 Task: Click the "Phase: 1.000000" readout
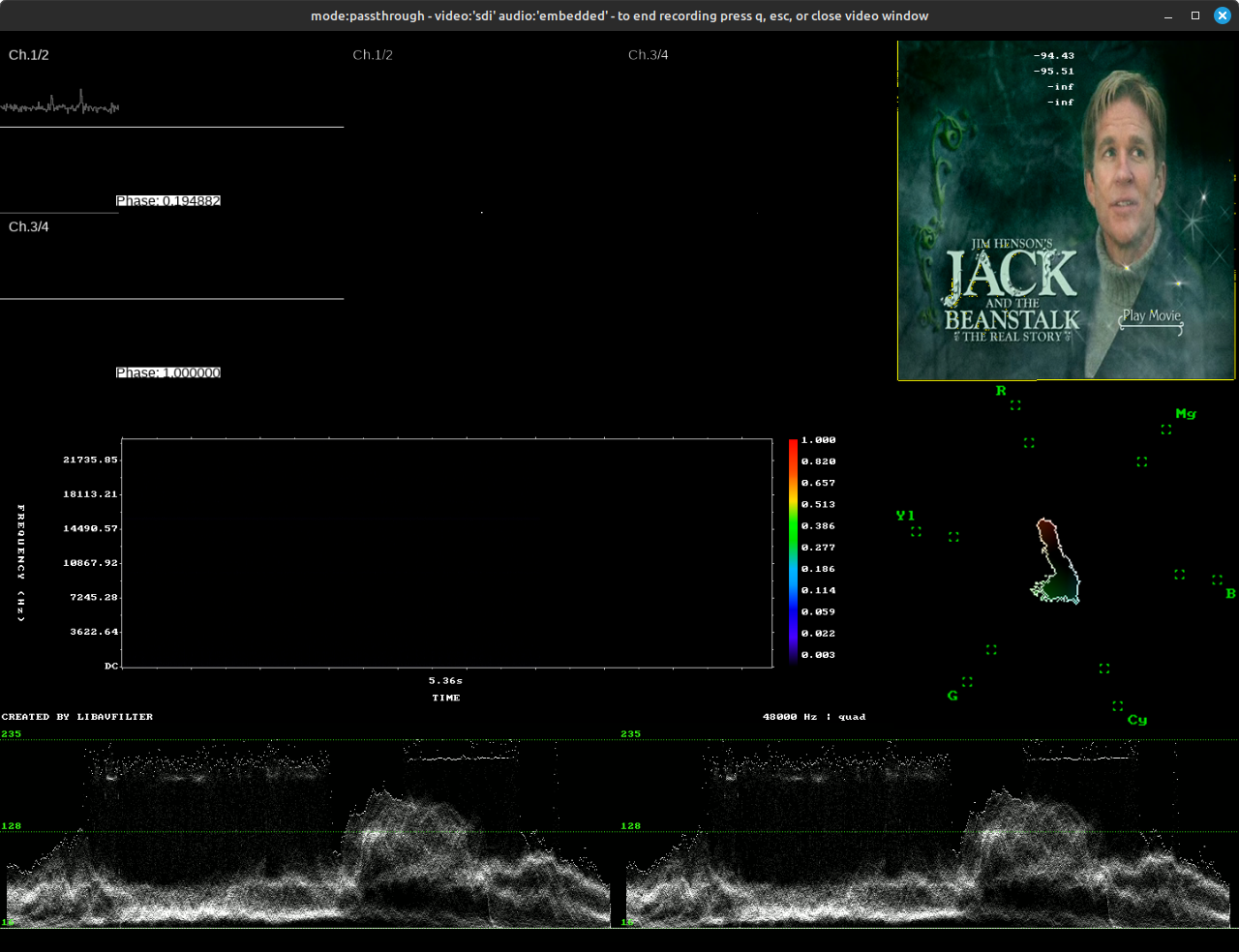[168, 372]
